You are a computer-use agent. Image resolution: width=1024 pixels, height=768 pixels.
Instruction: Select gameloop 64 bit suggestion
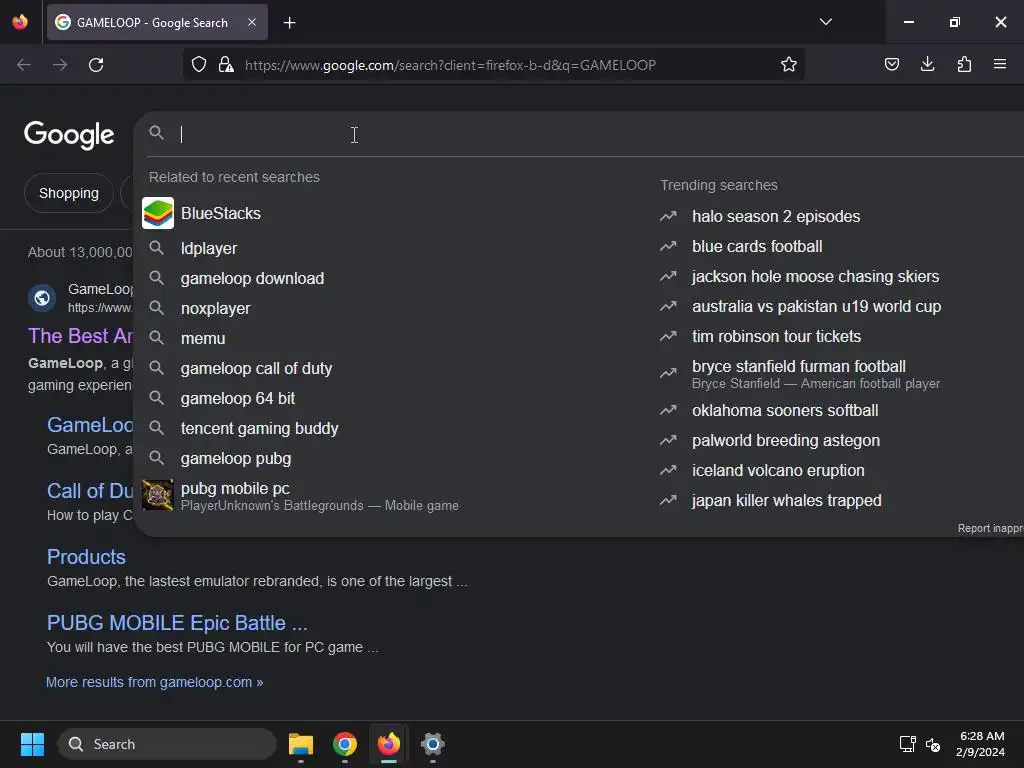pos(238,399)
